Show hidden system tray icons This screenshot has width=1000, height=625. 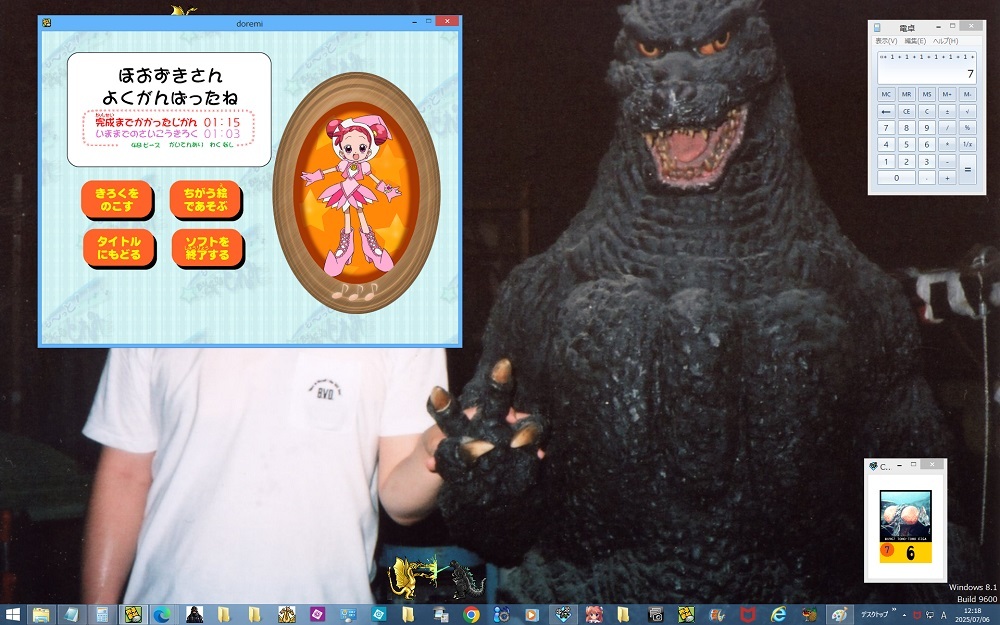click(904, 615)
